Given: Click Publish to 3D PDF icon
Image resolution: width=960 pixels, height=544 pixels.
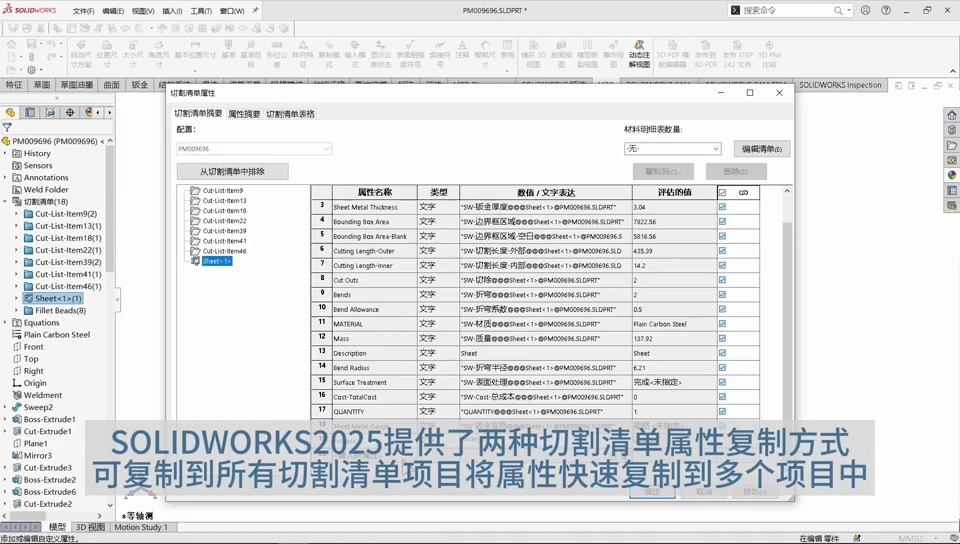Looking at the screenshot, I should point(705,54).
